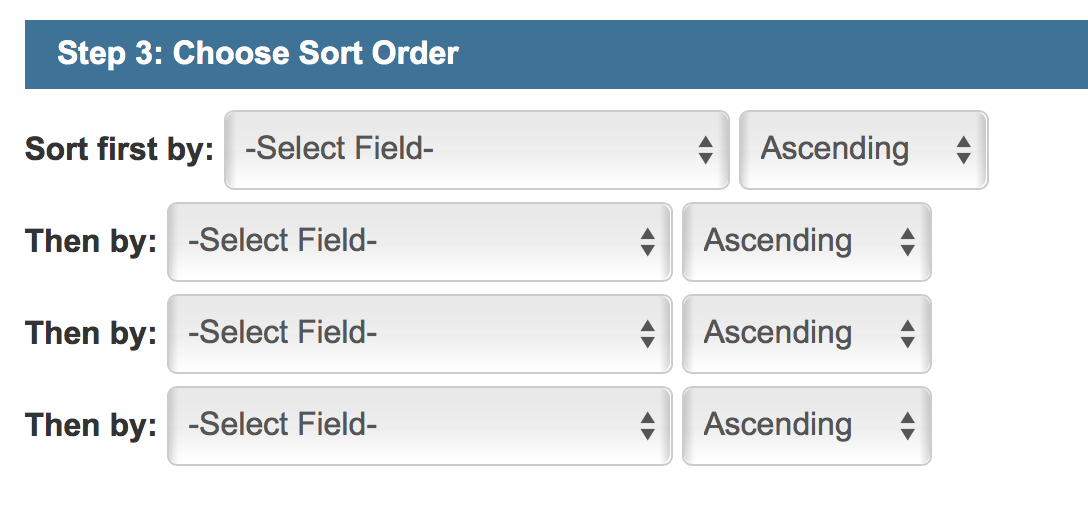The image size is (1088, 512).
Task: Open the last "Then by" Ascending dropdown
Action: 806,426
